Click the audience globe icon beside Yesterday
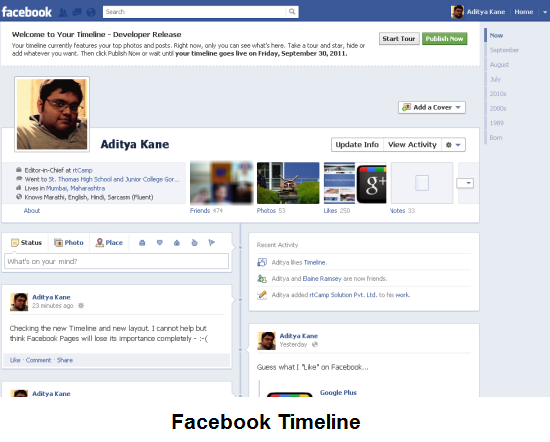550x442 pixels. coord(315,344)
